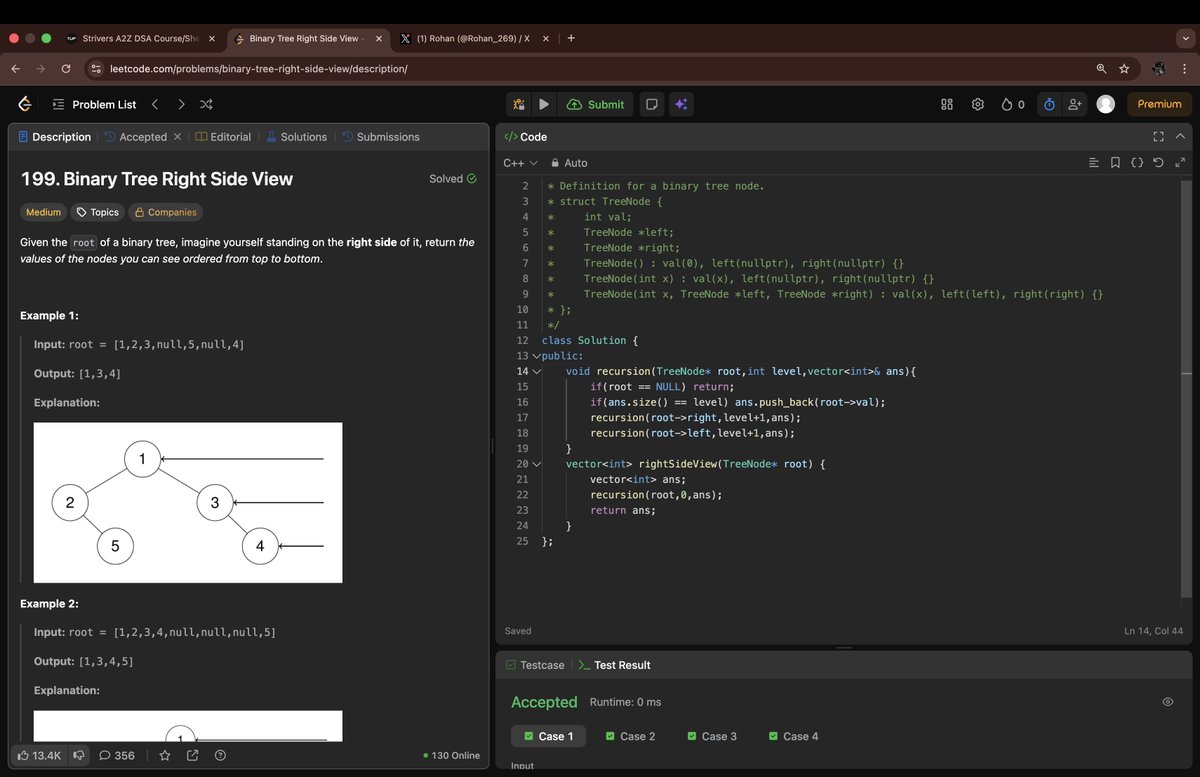Viewport: 1200px width, 777px height.
Task: Share the problem via external link icon
Action: coord(193,755)
